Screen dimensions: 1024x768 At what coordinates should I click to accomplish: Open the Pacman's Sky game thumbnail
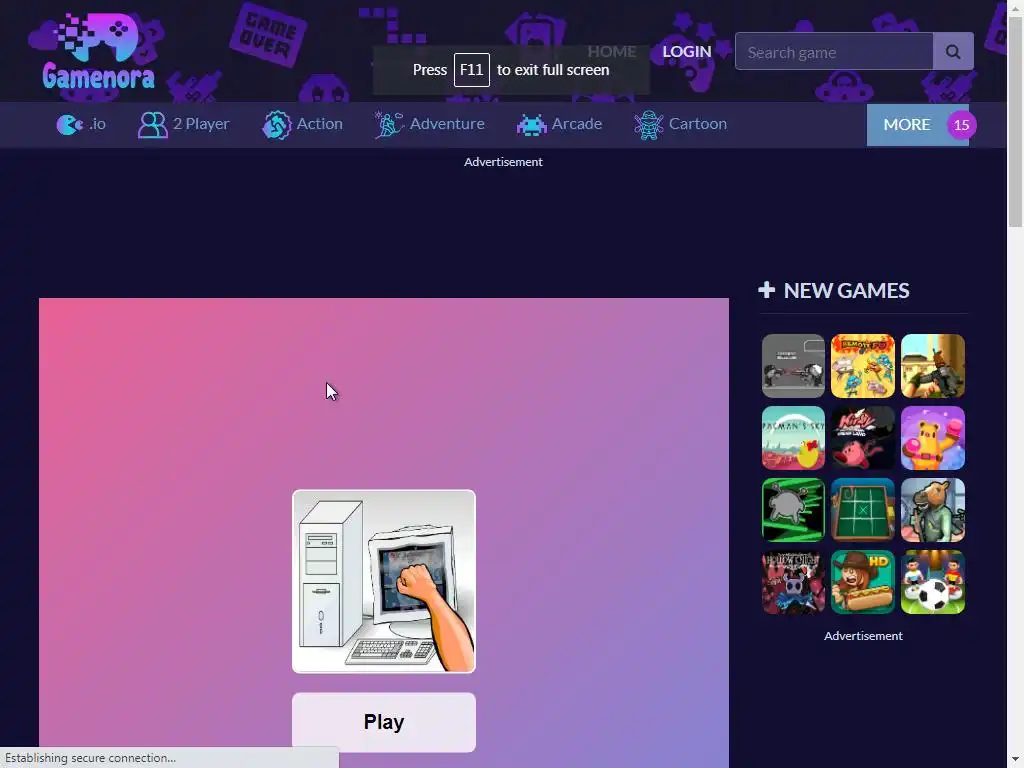click(793, 438)
